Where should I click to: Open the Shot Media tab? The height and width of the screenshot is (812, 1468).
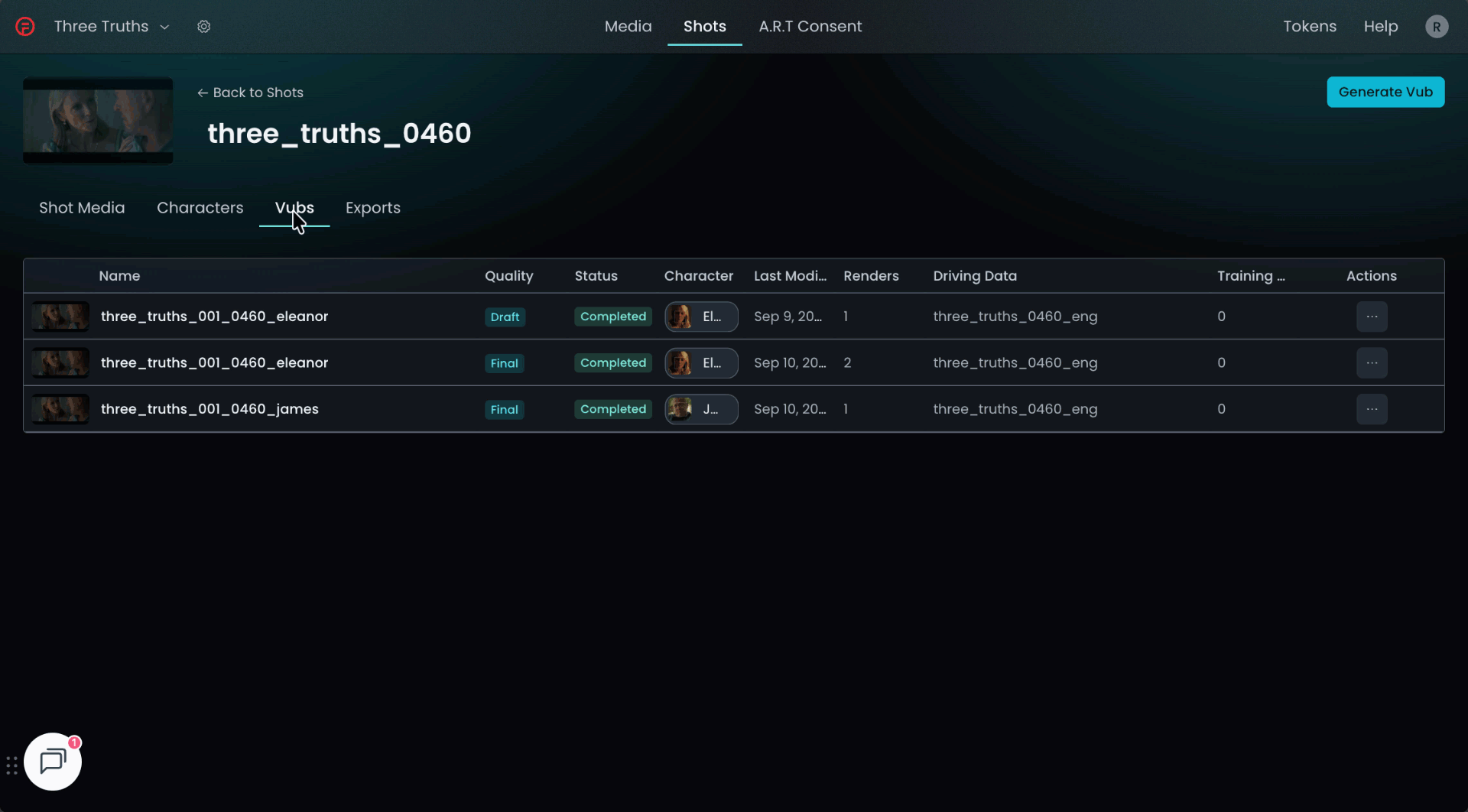(x=82, y=208)
